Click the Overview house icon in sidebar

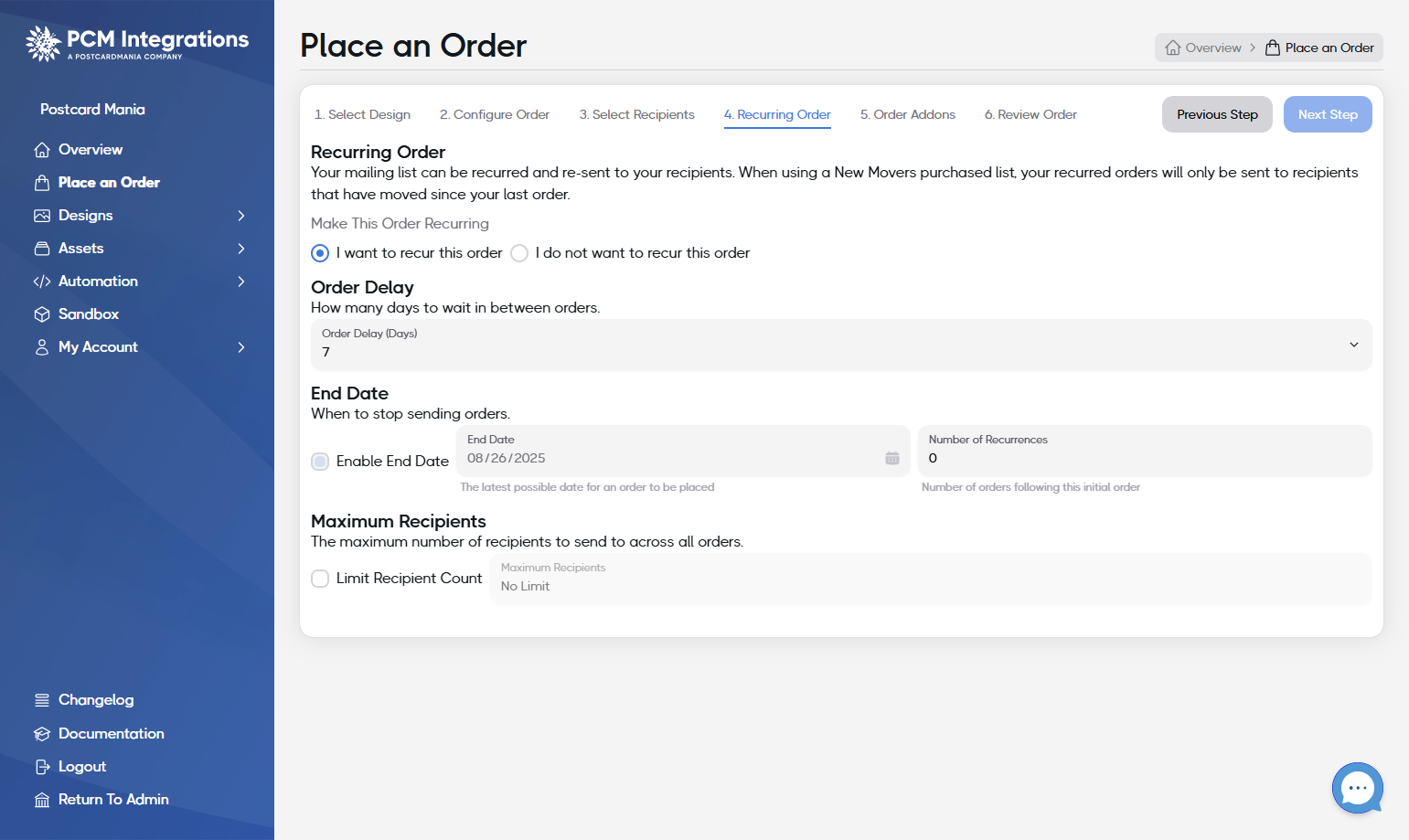point(42,150)
